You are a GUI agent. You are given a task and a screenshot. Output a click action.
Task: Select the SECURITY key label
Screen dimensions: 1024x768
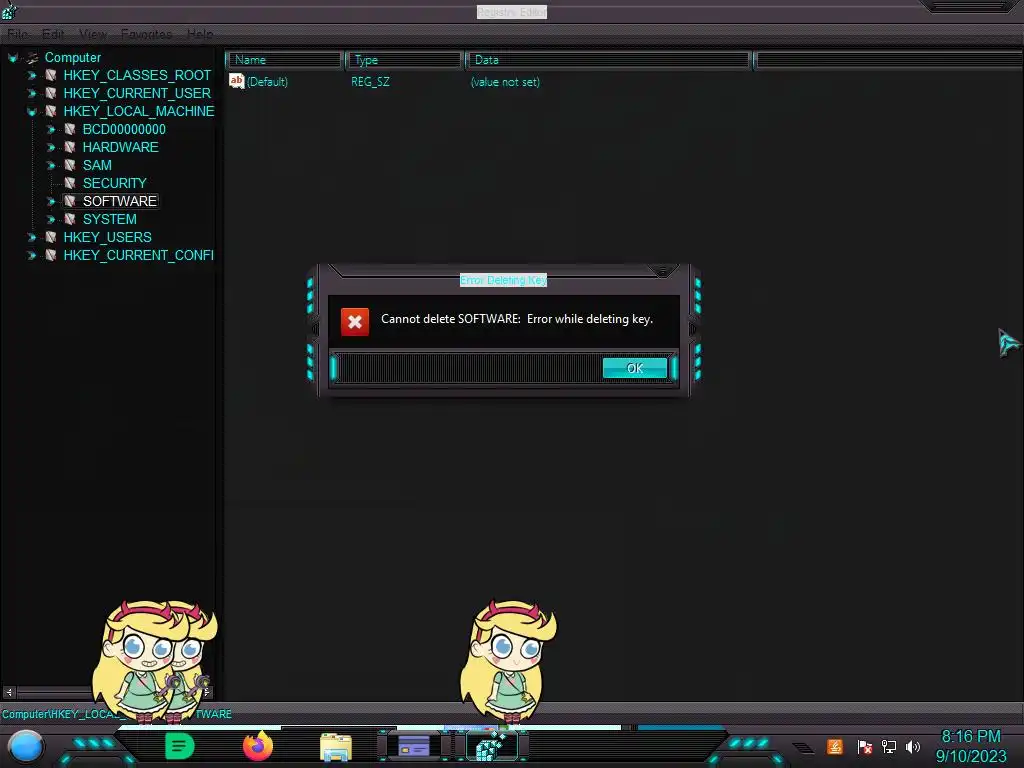pyautogui.click(x=115, y=184)
